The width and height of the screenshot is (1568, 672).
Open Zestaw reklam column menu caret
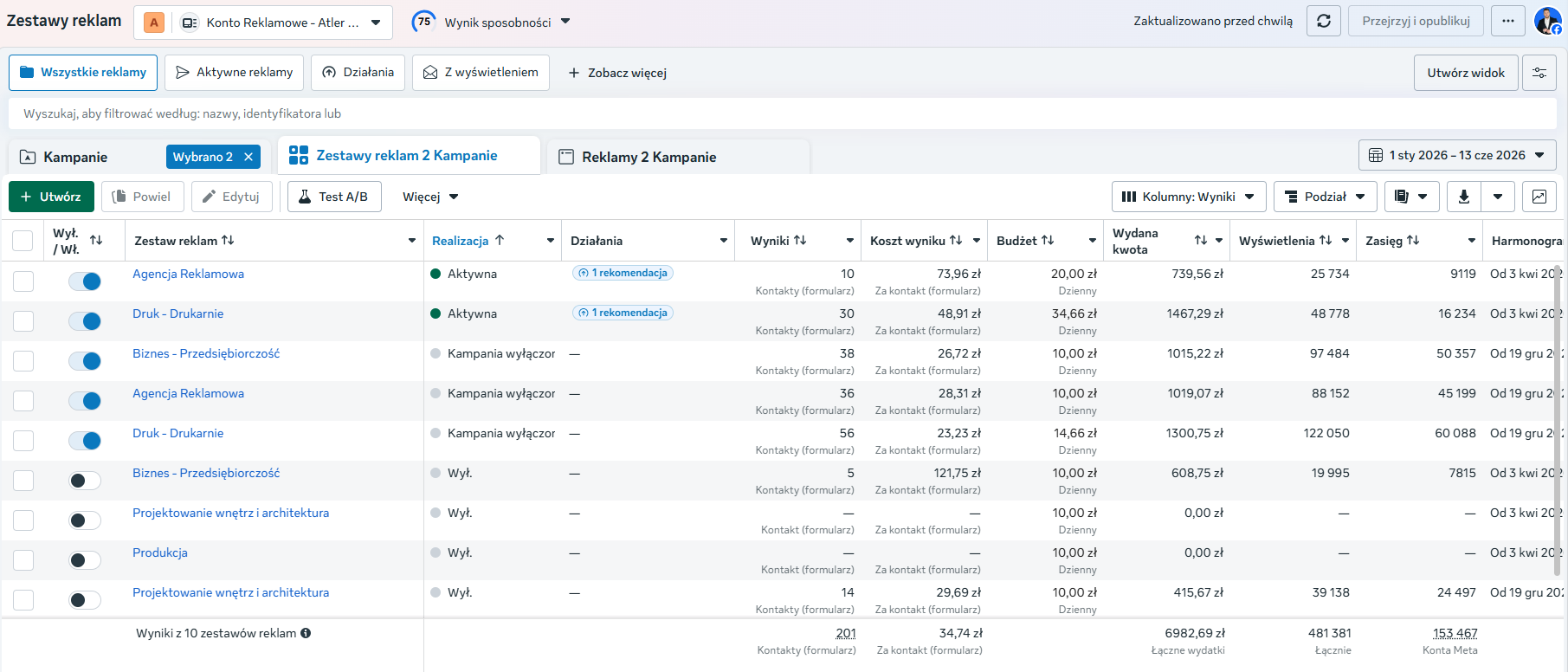coord(412,241)
